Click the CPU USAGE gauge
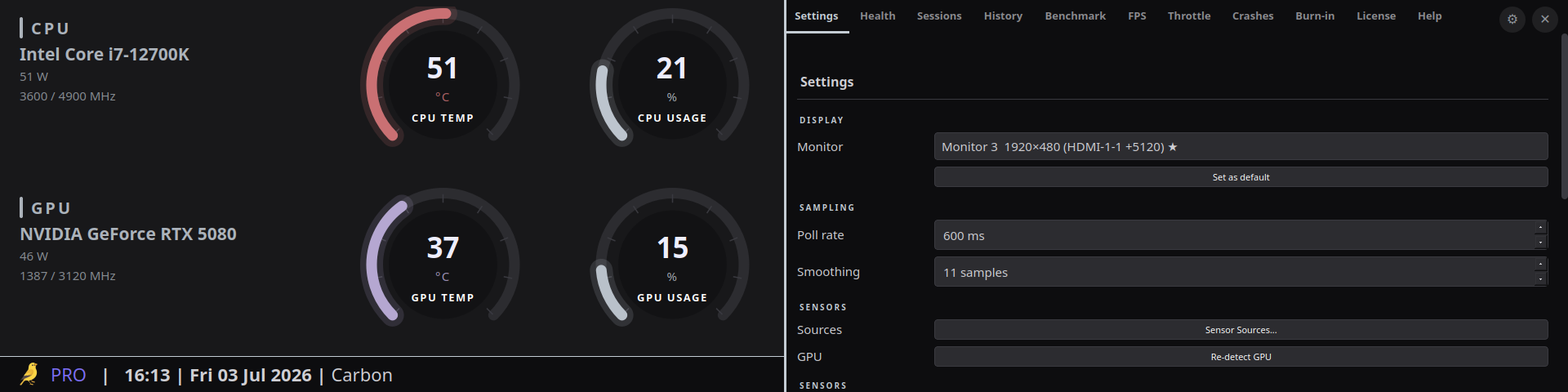This screenshot has width=1568, height=392. pos(671,78)
